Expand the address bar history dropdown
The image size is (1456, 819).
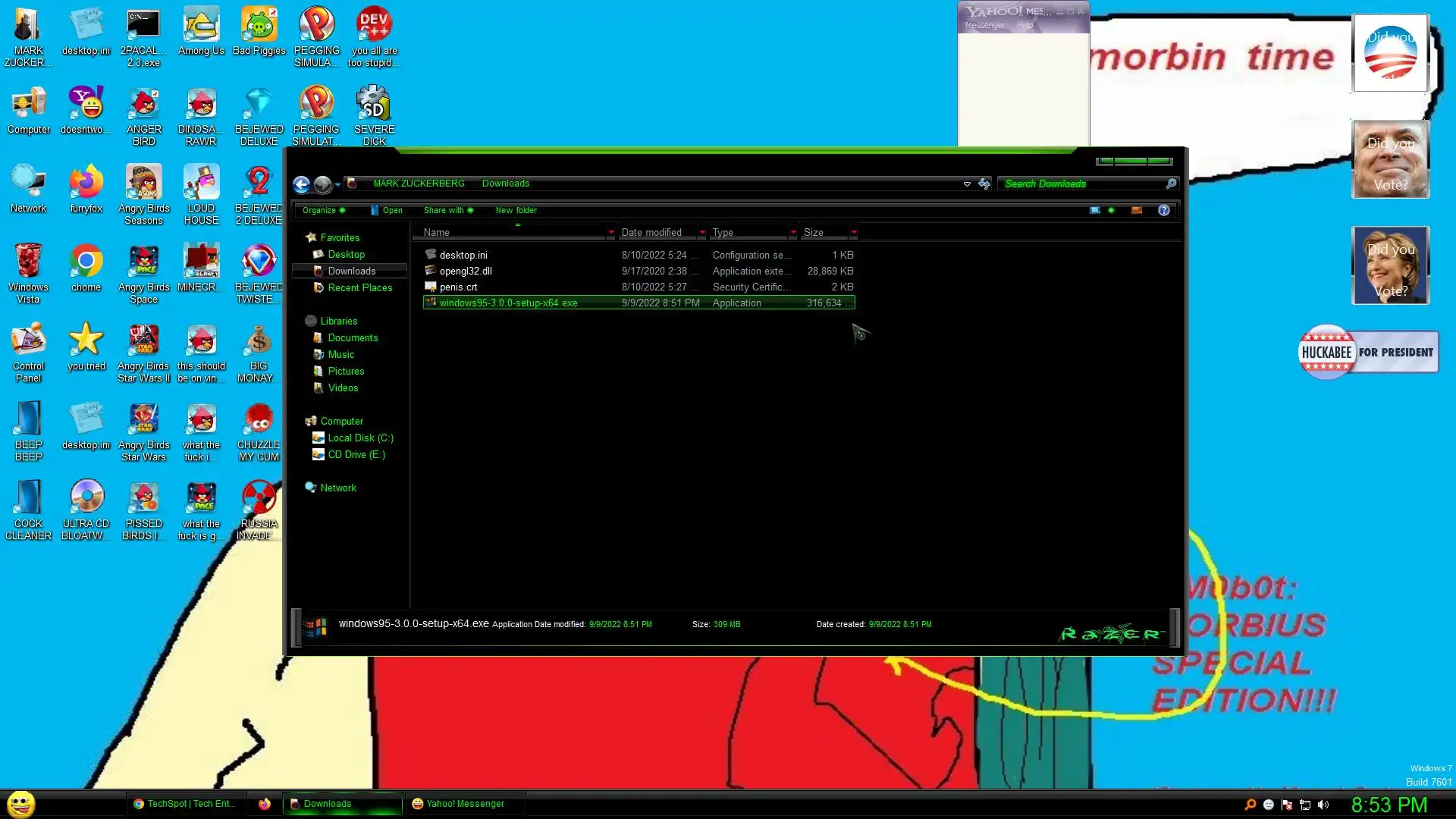[967, 184]
